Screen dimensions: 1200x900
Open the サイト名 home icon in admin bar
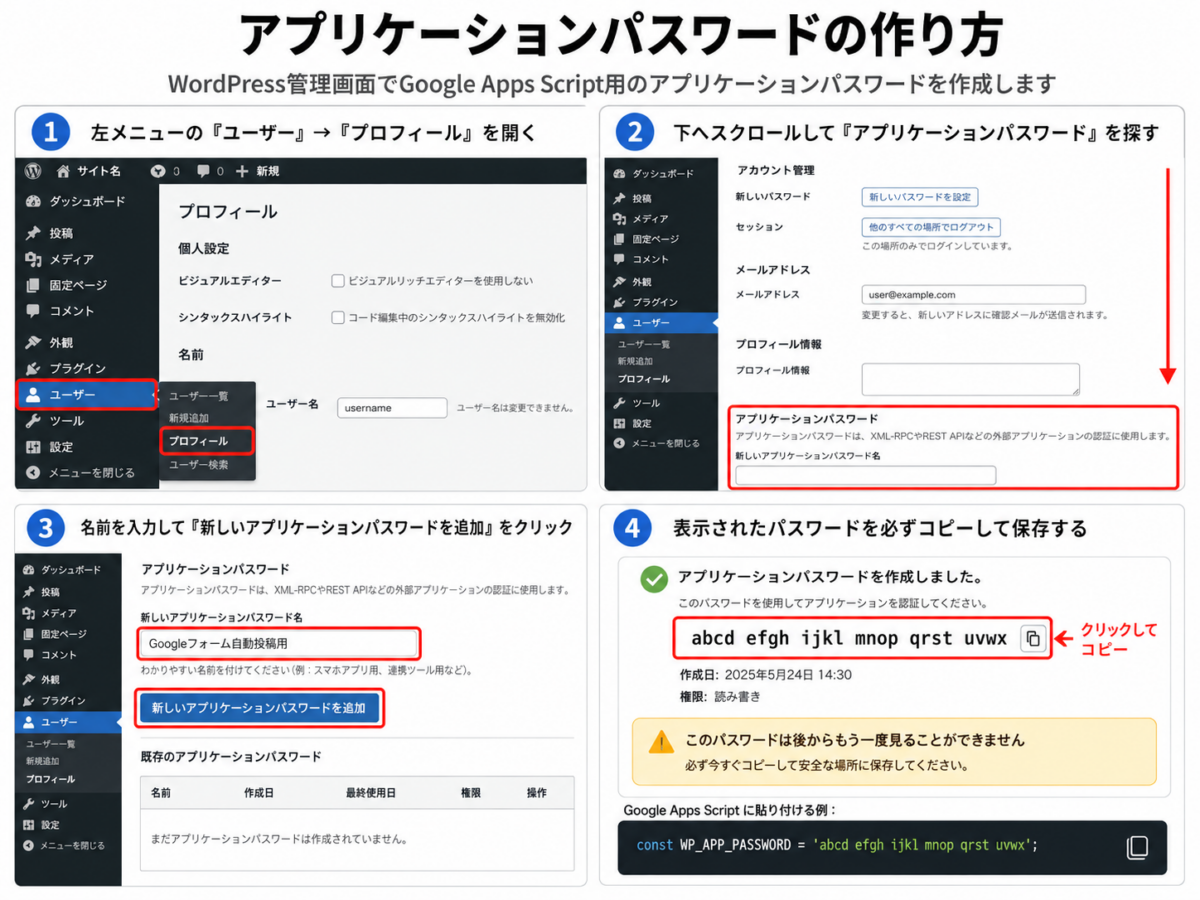[x=64, y=171]
